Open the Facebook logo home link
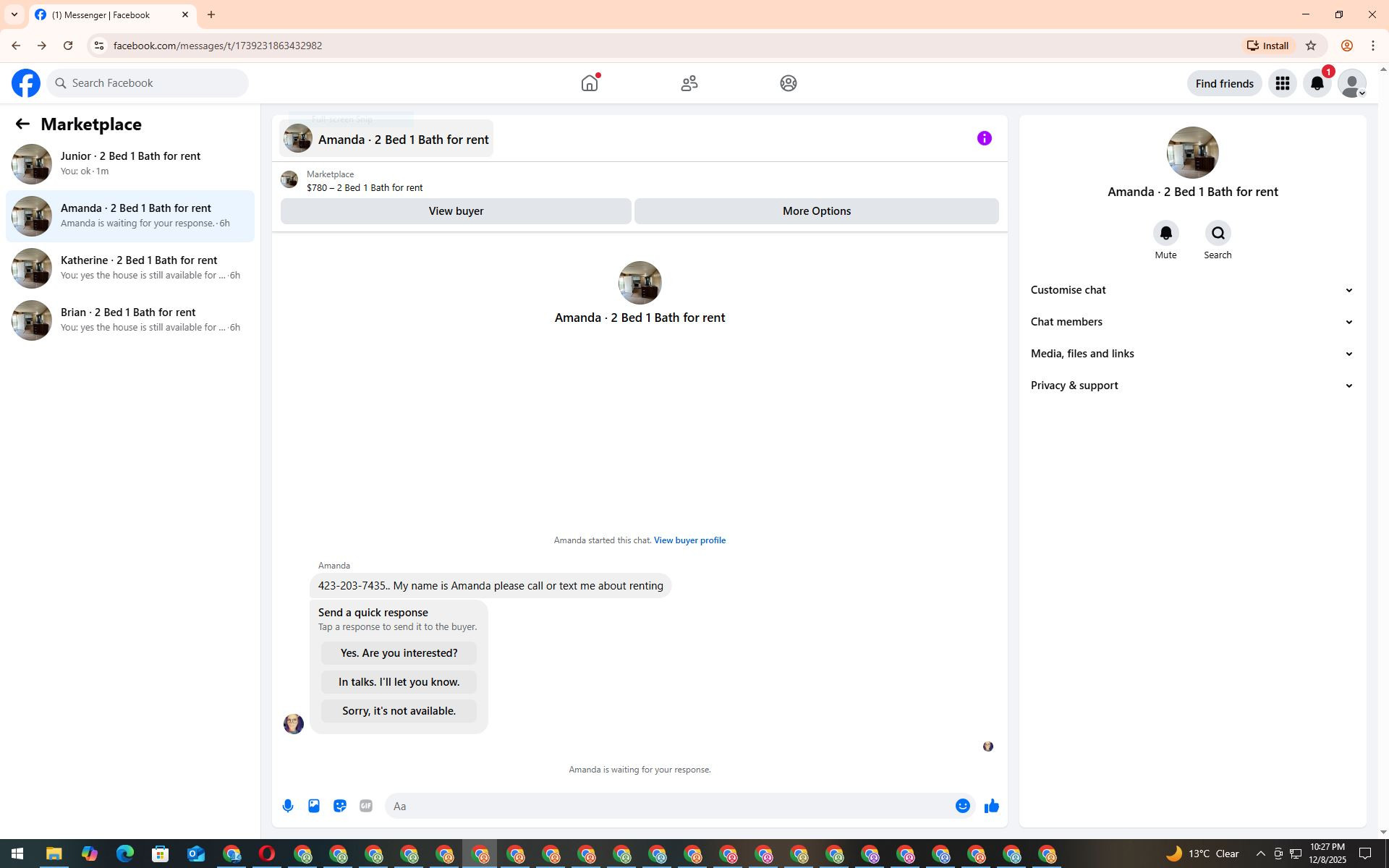This screenshot has width=1389, height=868. [x=26, y=83]
